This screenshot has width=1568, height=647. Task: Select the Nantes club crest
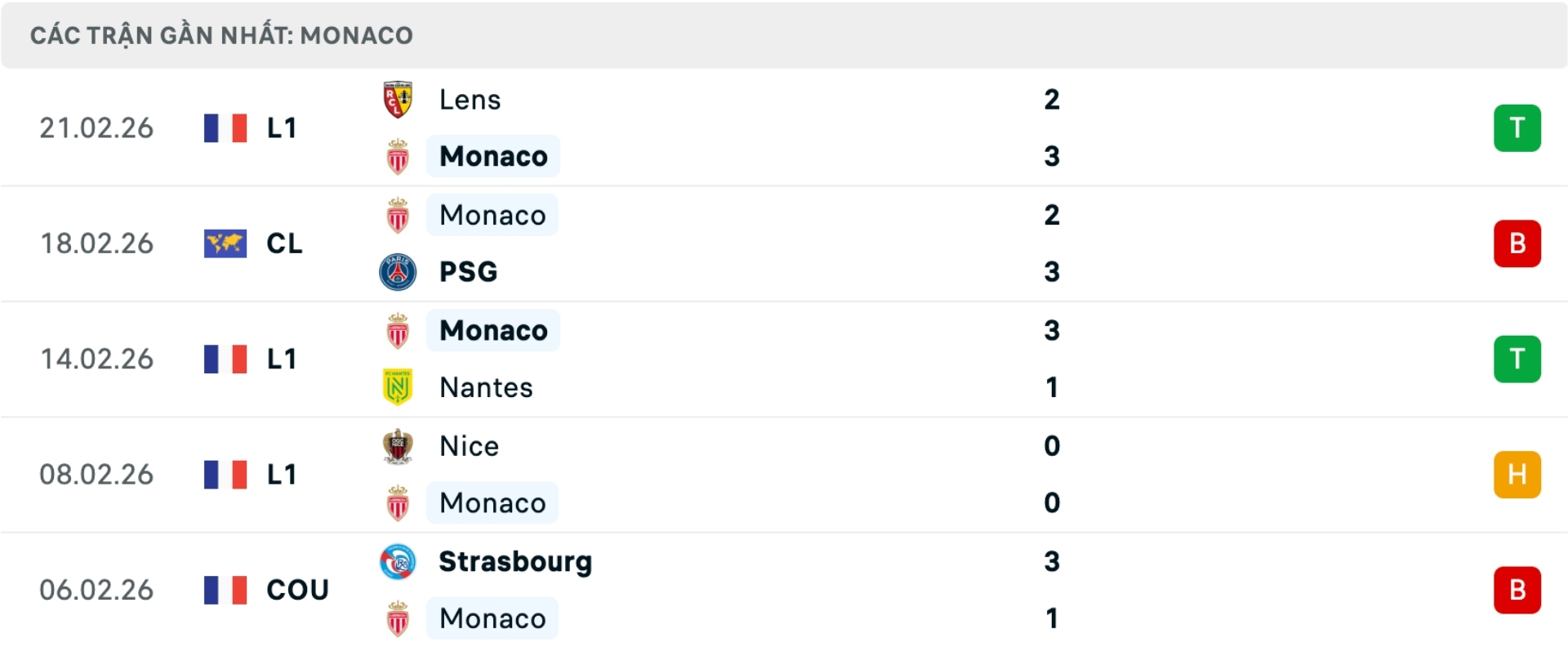398,387
